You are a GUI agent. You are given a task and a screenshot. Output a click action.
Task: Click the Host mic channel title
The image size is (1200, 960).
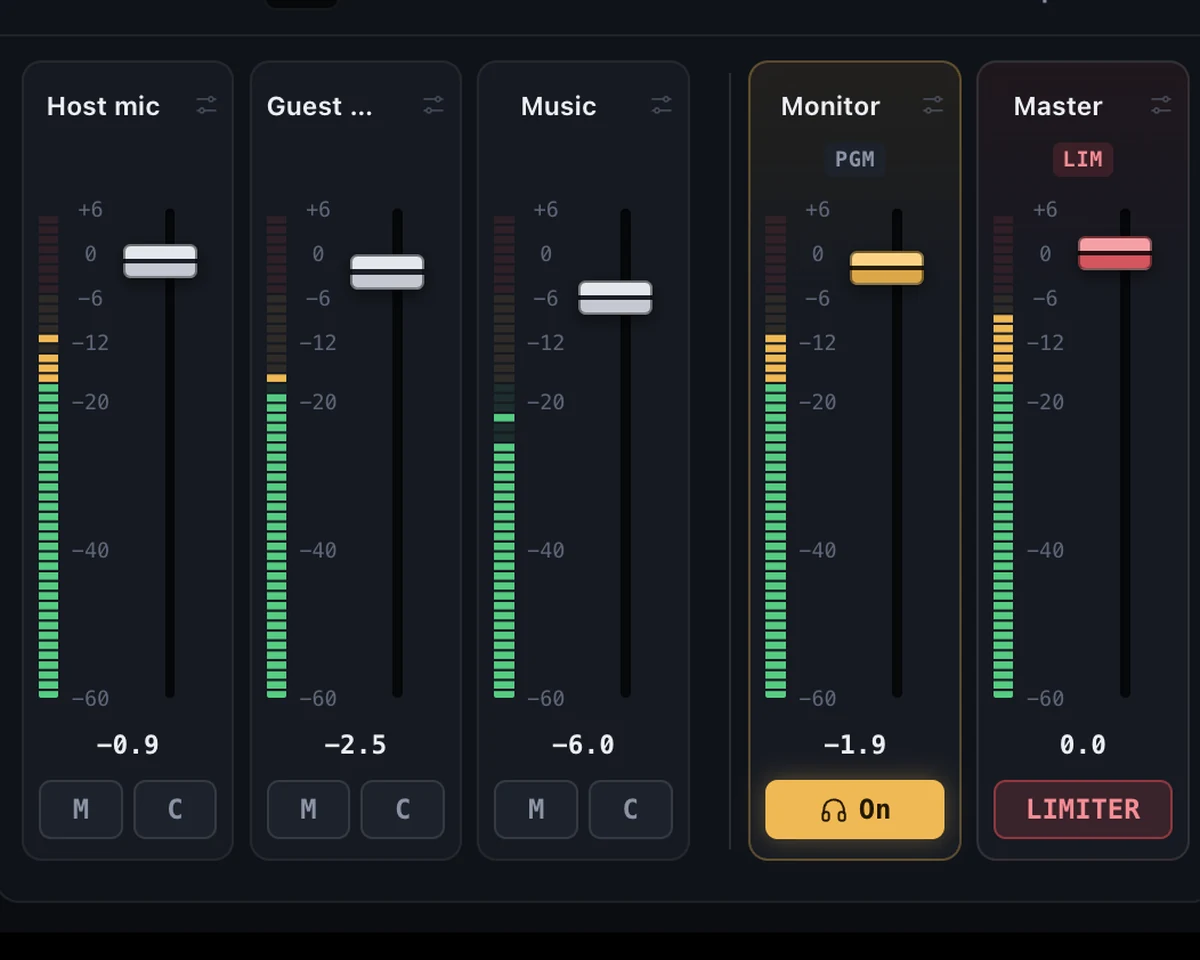point(103,106)
